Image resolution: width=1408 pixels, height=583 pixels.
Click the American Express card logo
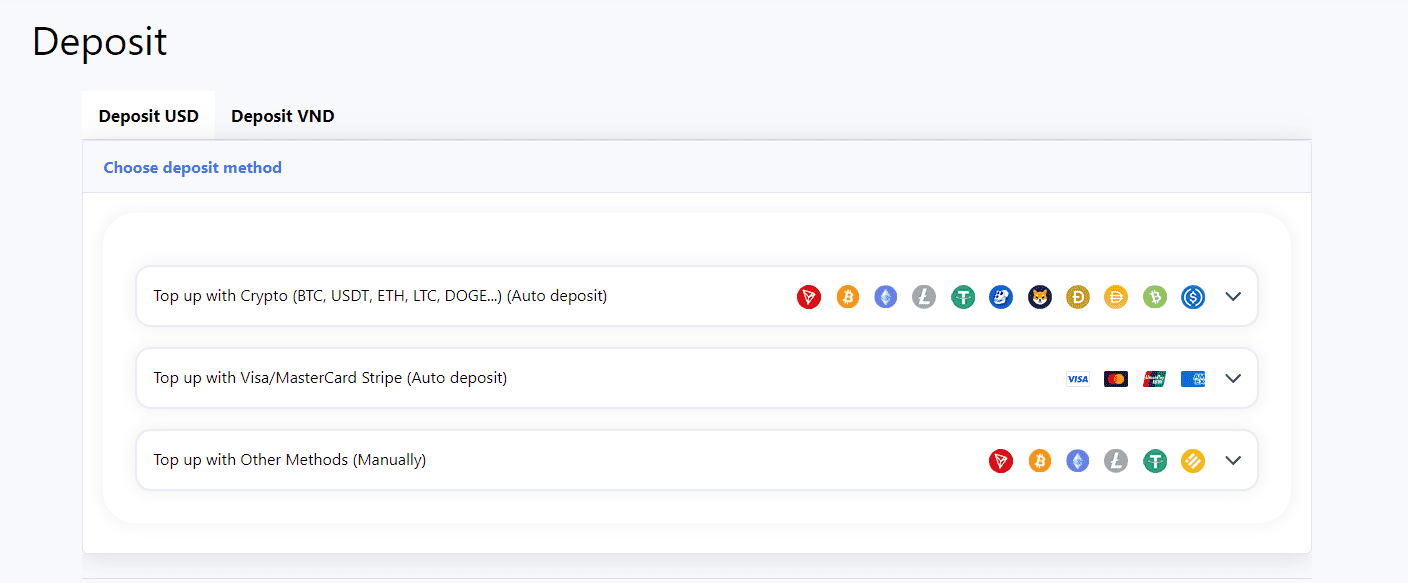coord(1193,379)
